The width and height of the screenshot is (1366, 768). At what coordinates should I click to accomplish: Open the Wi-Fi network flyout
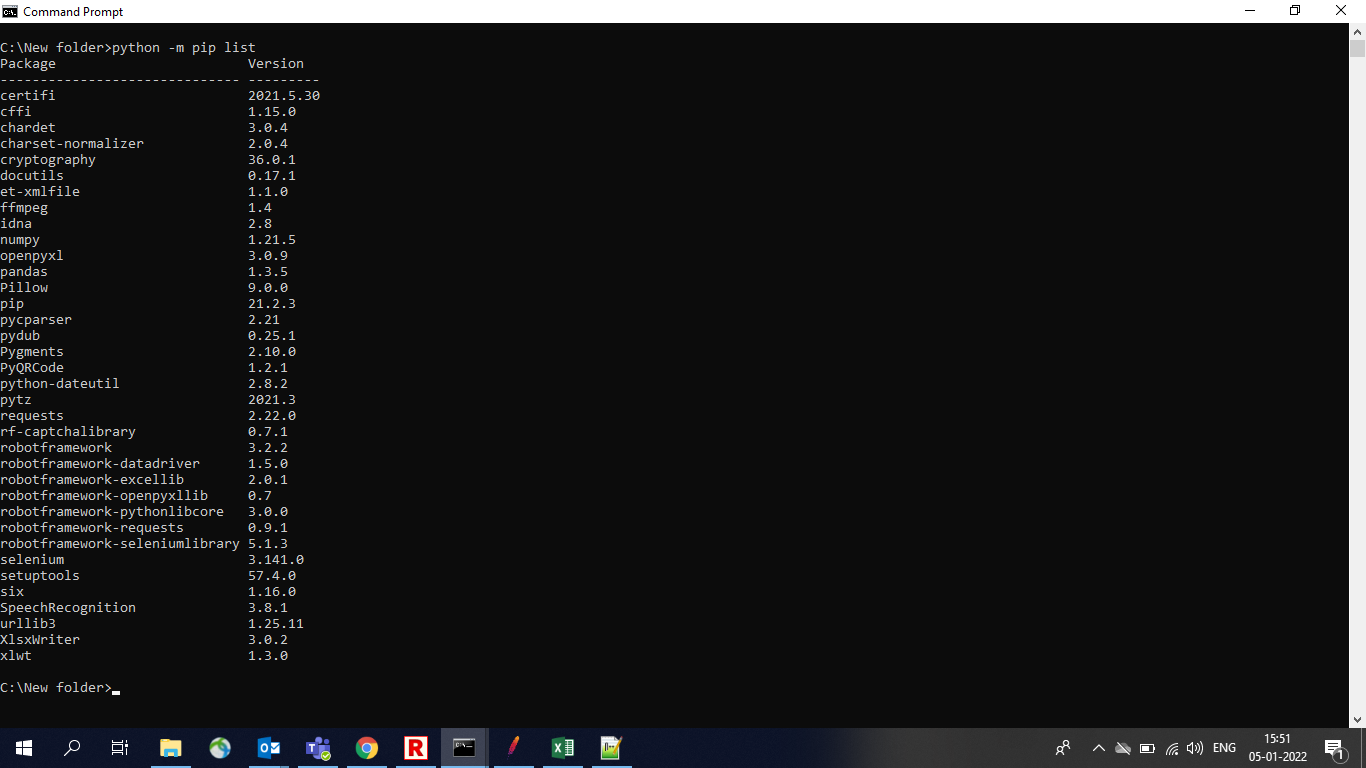[1172, 748]
